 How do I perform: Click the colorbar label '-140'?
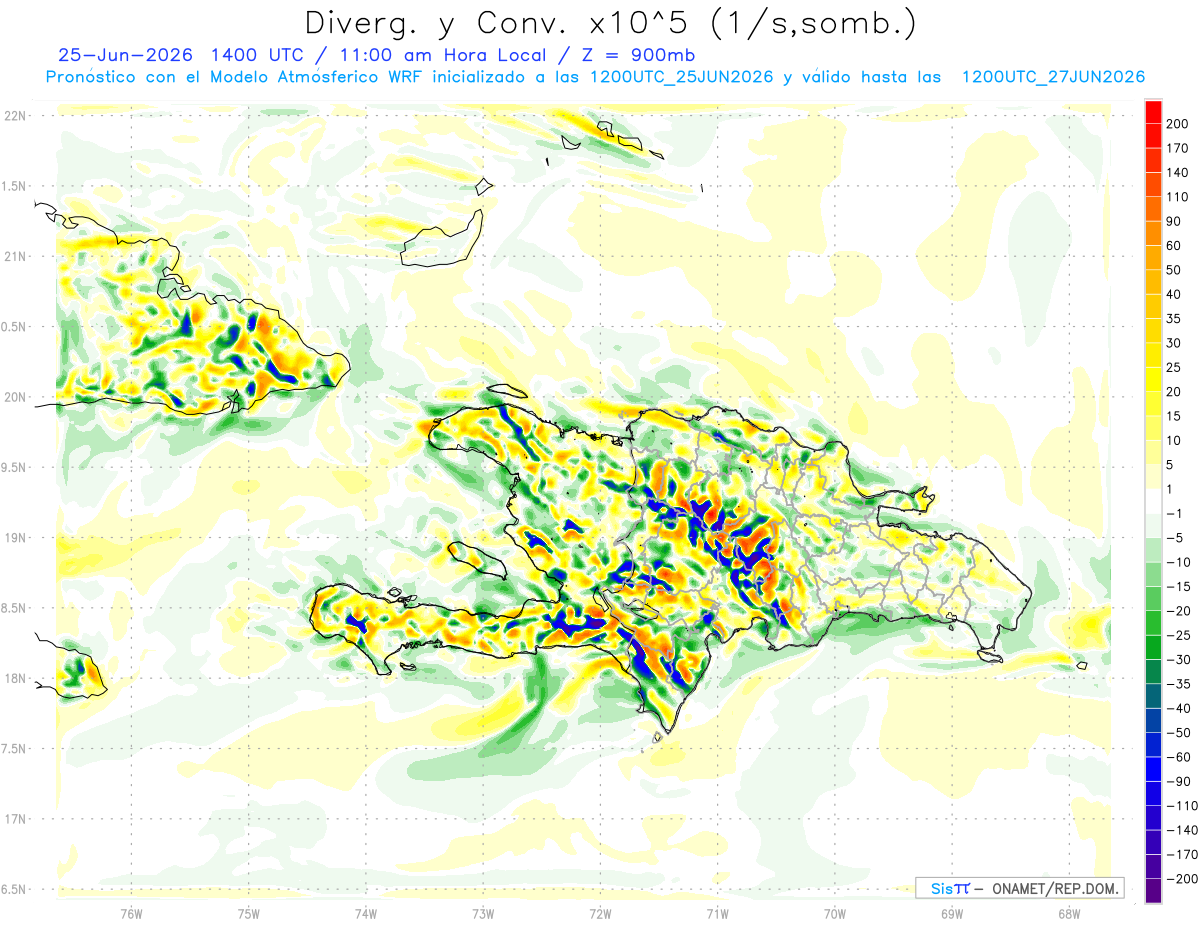point(1184,830)
